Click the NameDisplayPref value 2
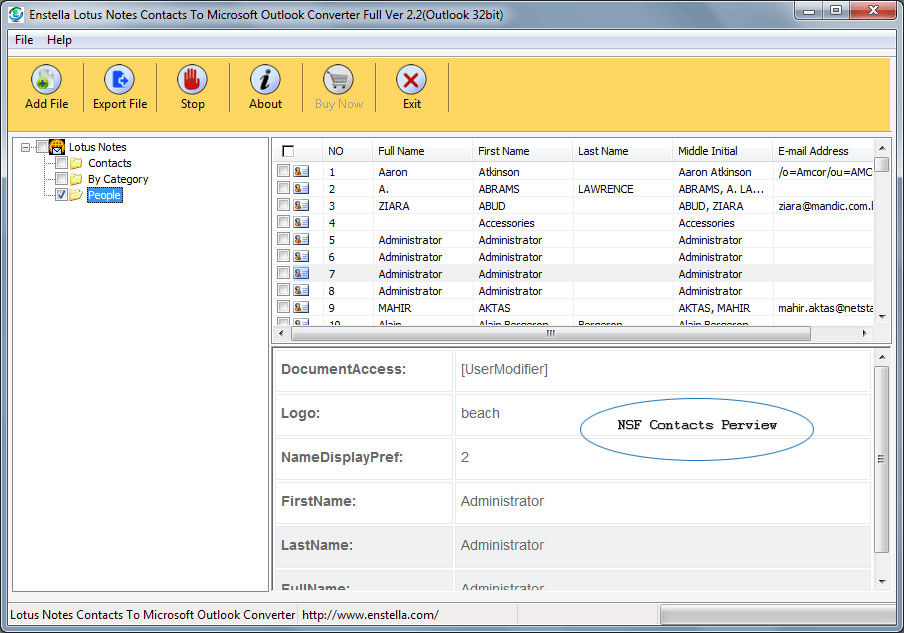The height and width of the screenshot is (633, 904). pyautogui.click(x=465, y=457)
